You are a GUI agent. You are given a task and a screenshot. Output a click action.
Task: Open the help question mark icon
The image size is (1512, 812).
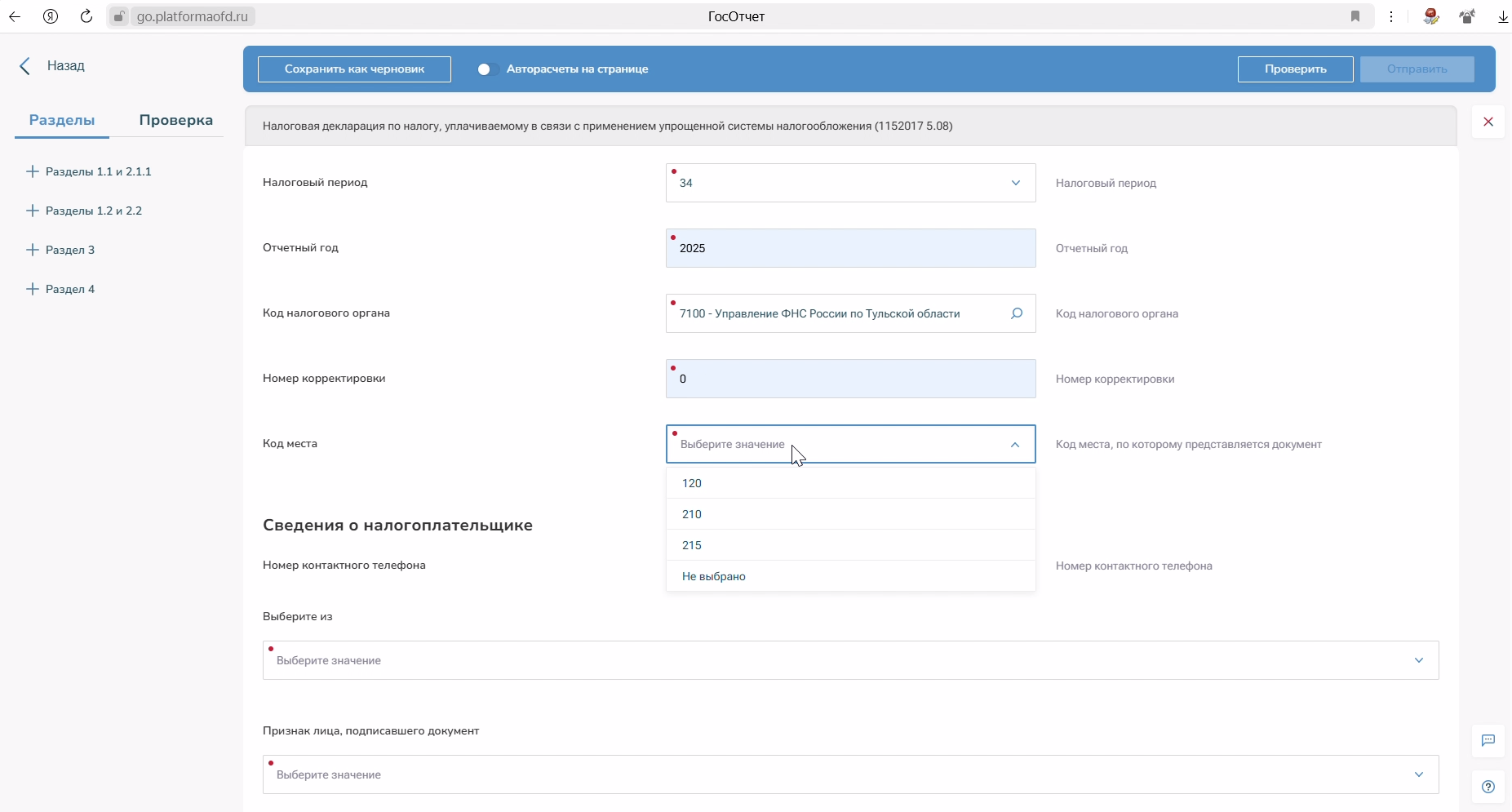point(1488,788)
